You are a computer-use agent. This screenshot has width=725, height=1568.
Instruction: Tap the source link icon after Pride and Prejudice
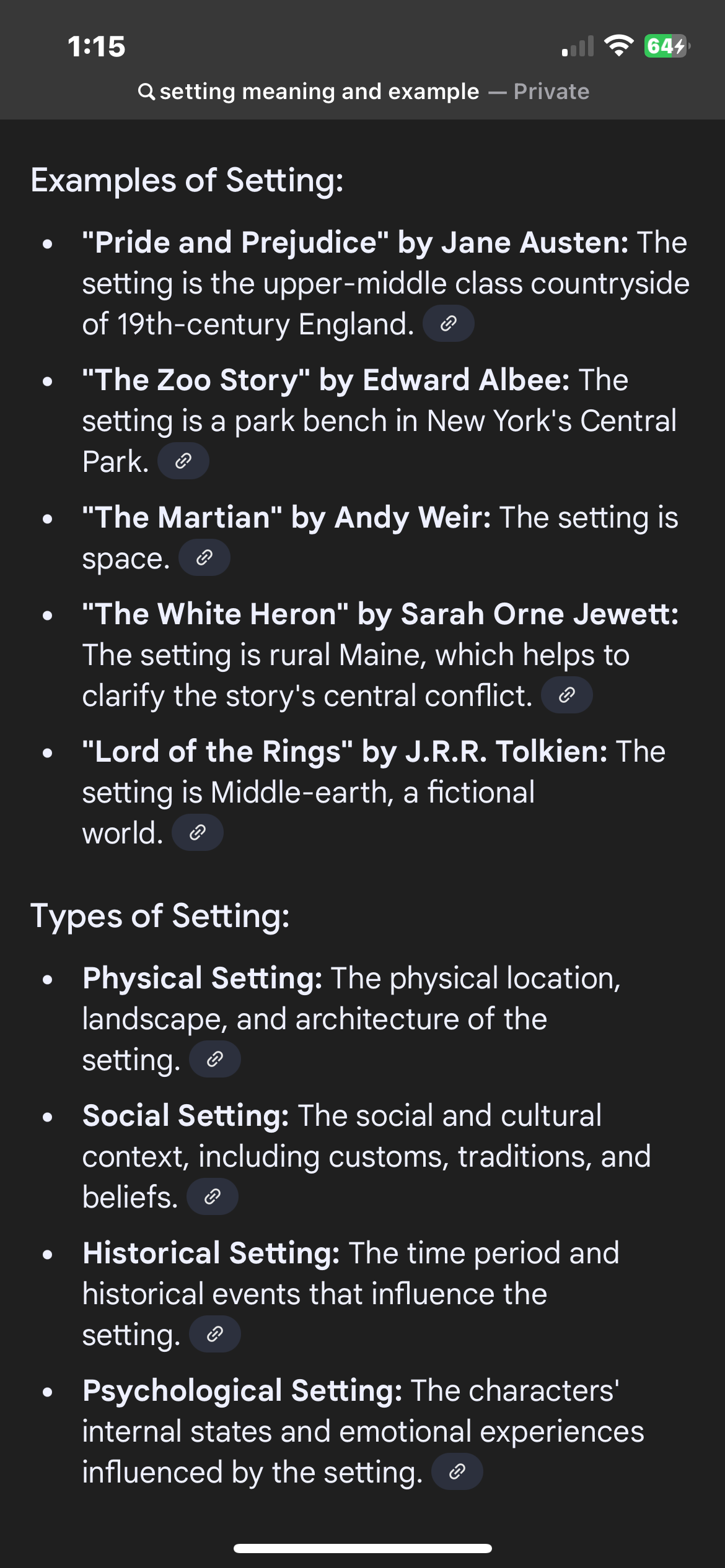(x=449, y=324)
